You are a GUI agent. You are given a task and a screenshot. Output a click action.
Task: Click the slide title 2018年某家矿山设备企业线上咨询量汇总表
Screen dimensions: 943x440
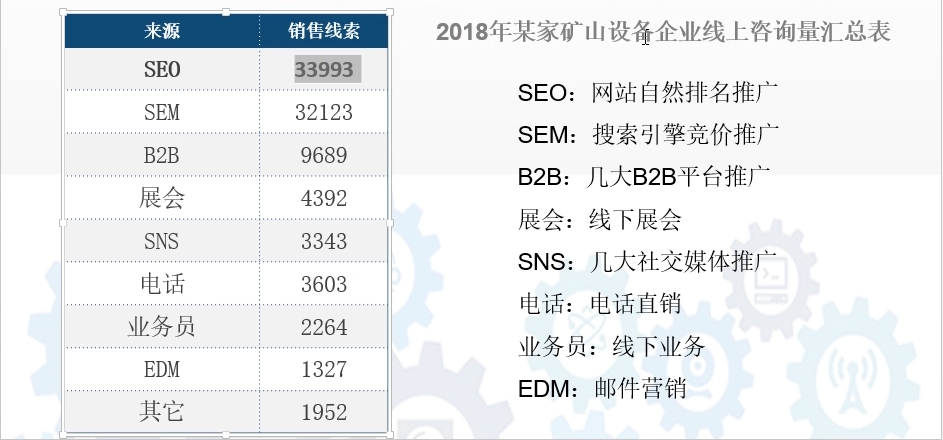pyautogui.click(x=663, y=32)
